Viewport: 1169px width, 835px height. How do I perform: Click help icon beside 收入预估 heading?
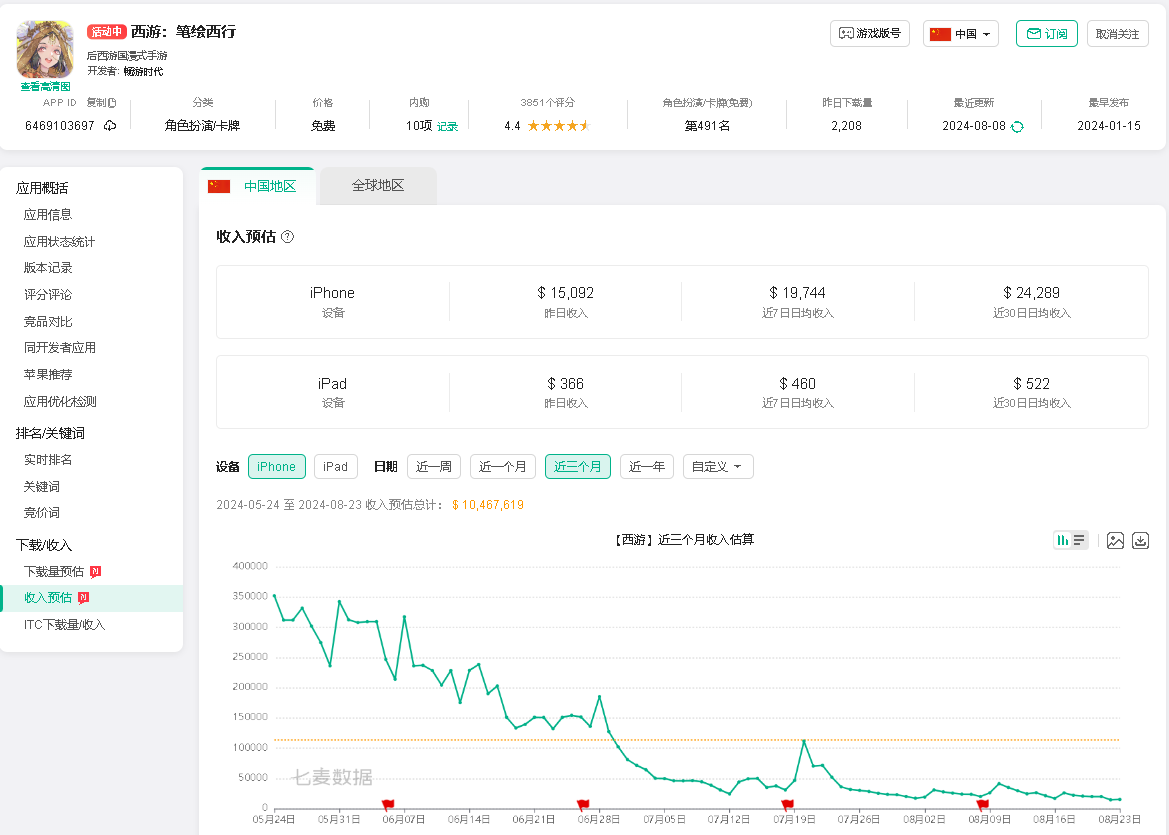(x=288, y=236)
